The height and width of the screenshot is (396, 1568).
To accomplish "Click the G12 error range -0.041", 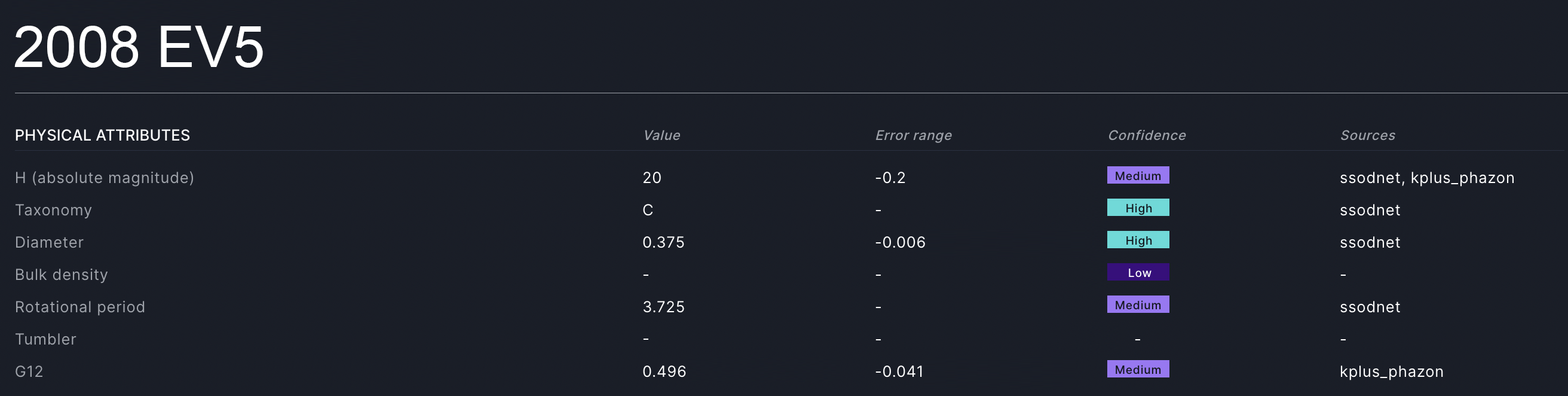I will 899,371.
